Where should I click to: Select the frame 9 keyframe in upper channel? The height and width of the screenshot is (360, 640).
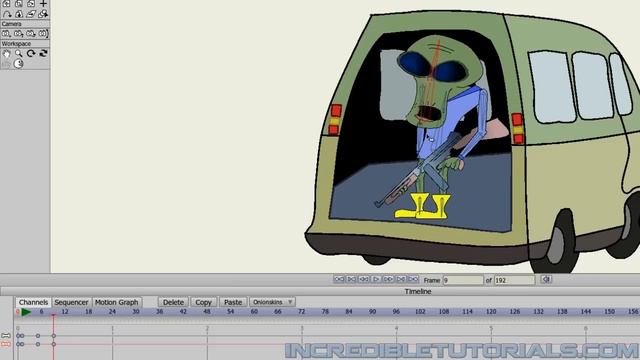(53, 336)
